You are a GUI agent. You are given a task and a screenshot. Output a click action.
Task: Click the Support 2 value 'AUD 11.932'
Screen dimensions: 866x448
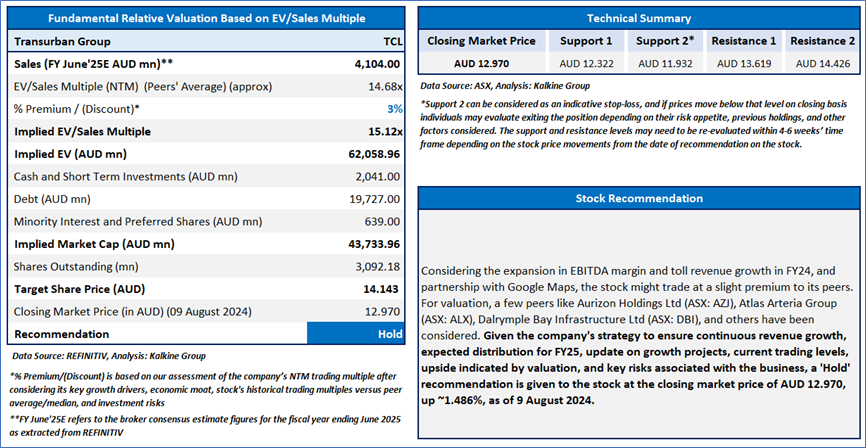(665, 64)
